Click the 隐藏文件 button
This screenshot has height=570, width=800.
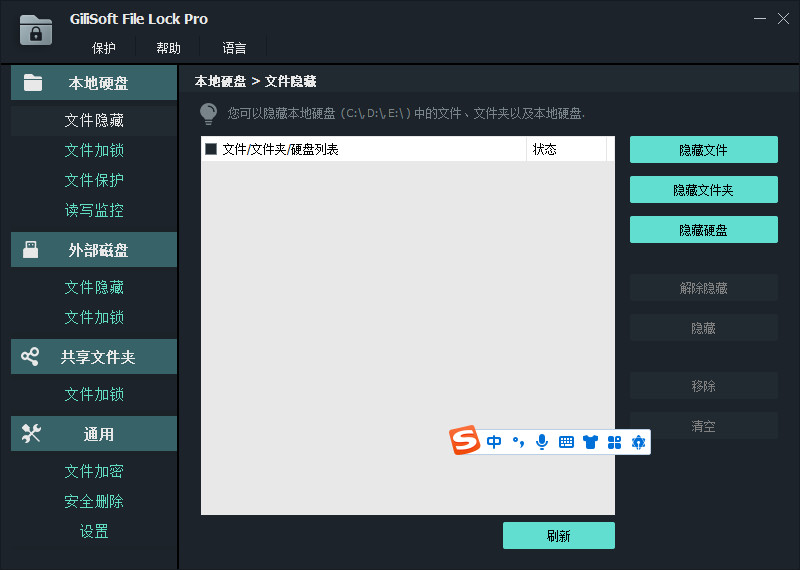tap(704, 150)
